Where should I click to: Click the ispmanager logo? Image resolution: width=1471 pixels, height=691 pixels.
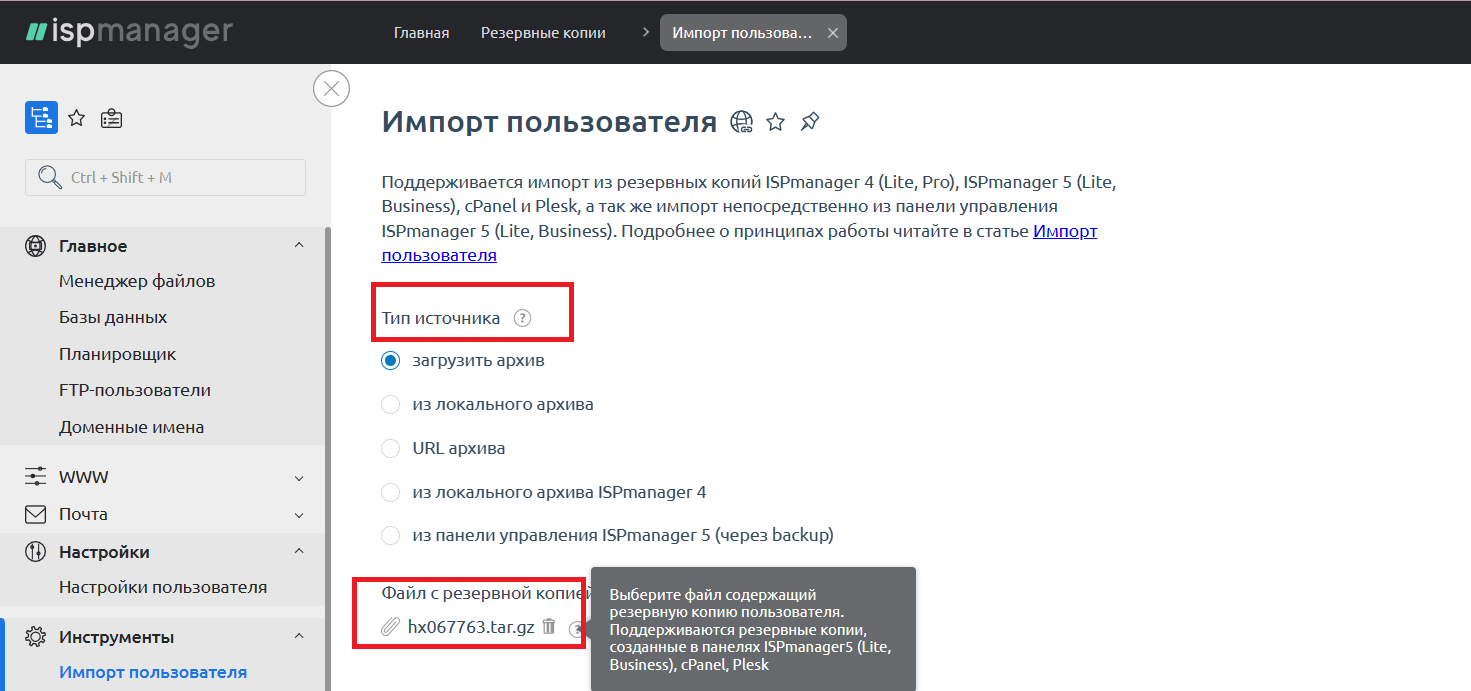(129, 31)
